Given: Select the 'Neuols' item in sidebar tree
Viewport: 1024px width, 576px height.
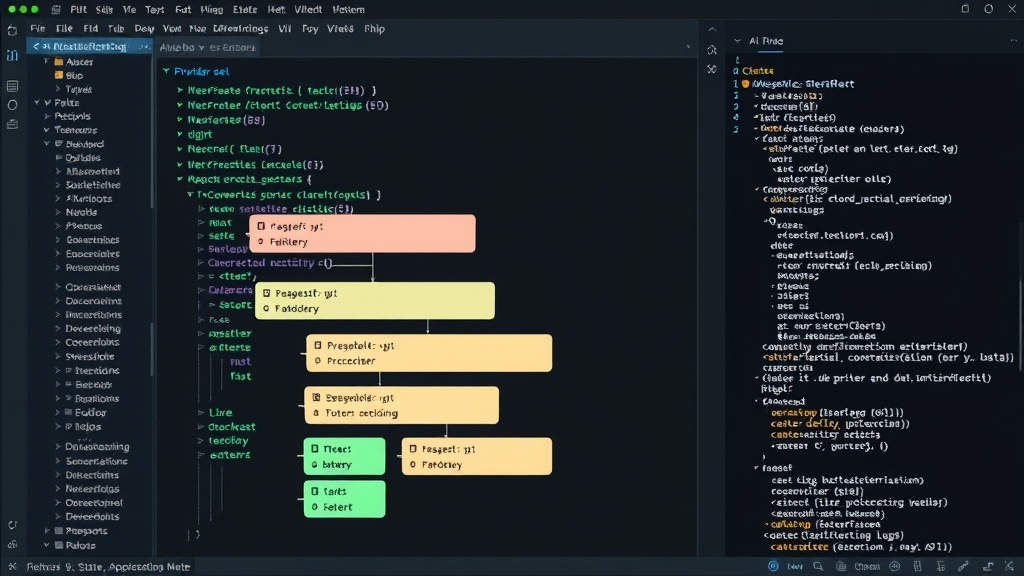Looking at the screenshot, I should click(81, 212).
